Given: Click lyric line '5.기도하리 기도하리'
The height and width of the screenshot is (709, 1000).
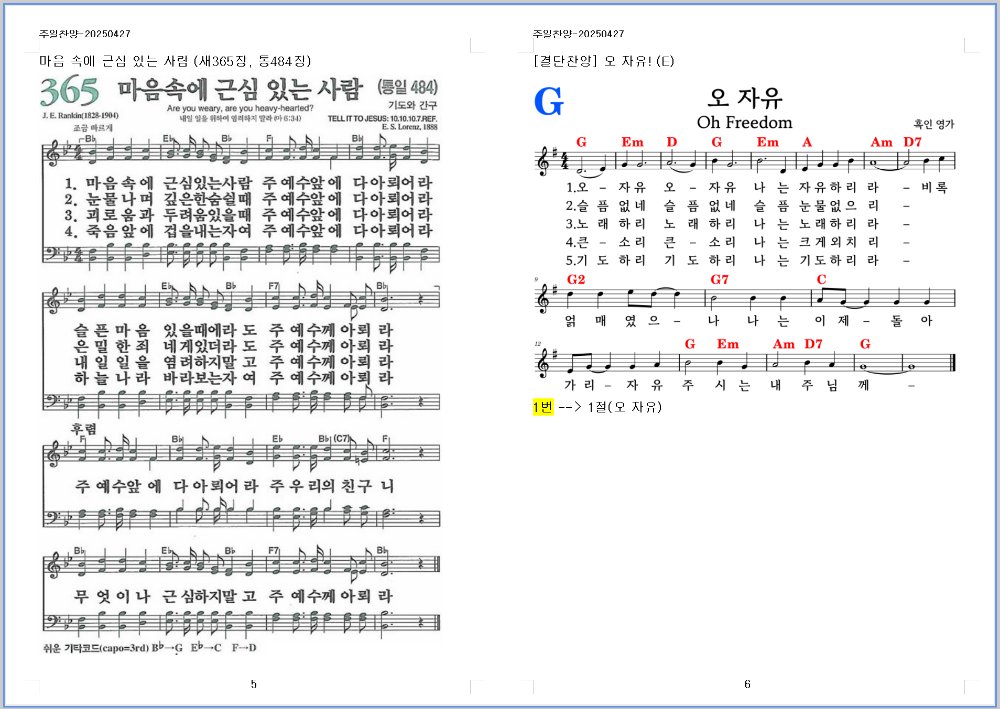Looking at the screenshot, I should 651,260.
